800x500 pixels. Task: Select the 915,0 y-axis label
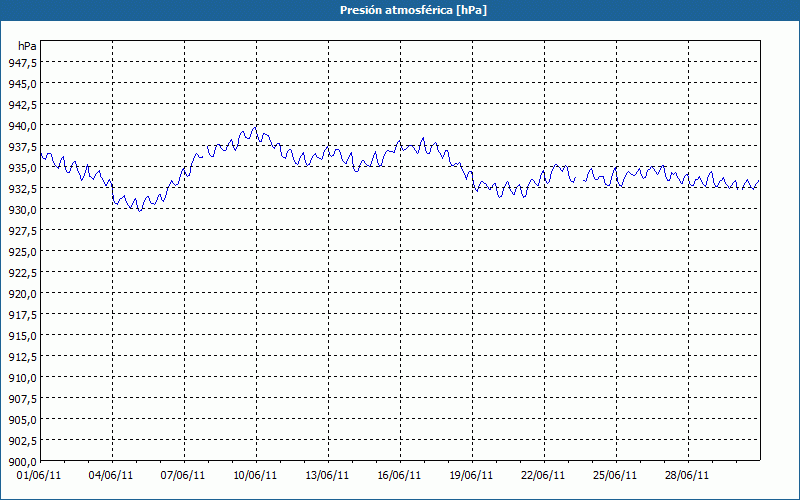[x=22, y=336]
